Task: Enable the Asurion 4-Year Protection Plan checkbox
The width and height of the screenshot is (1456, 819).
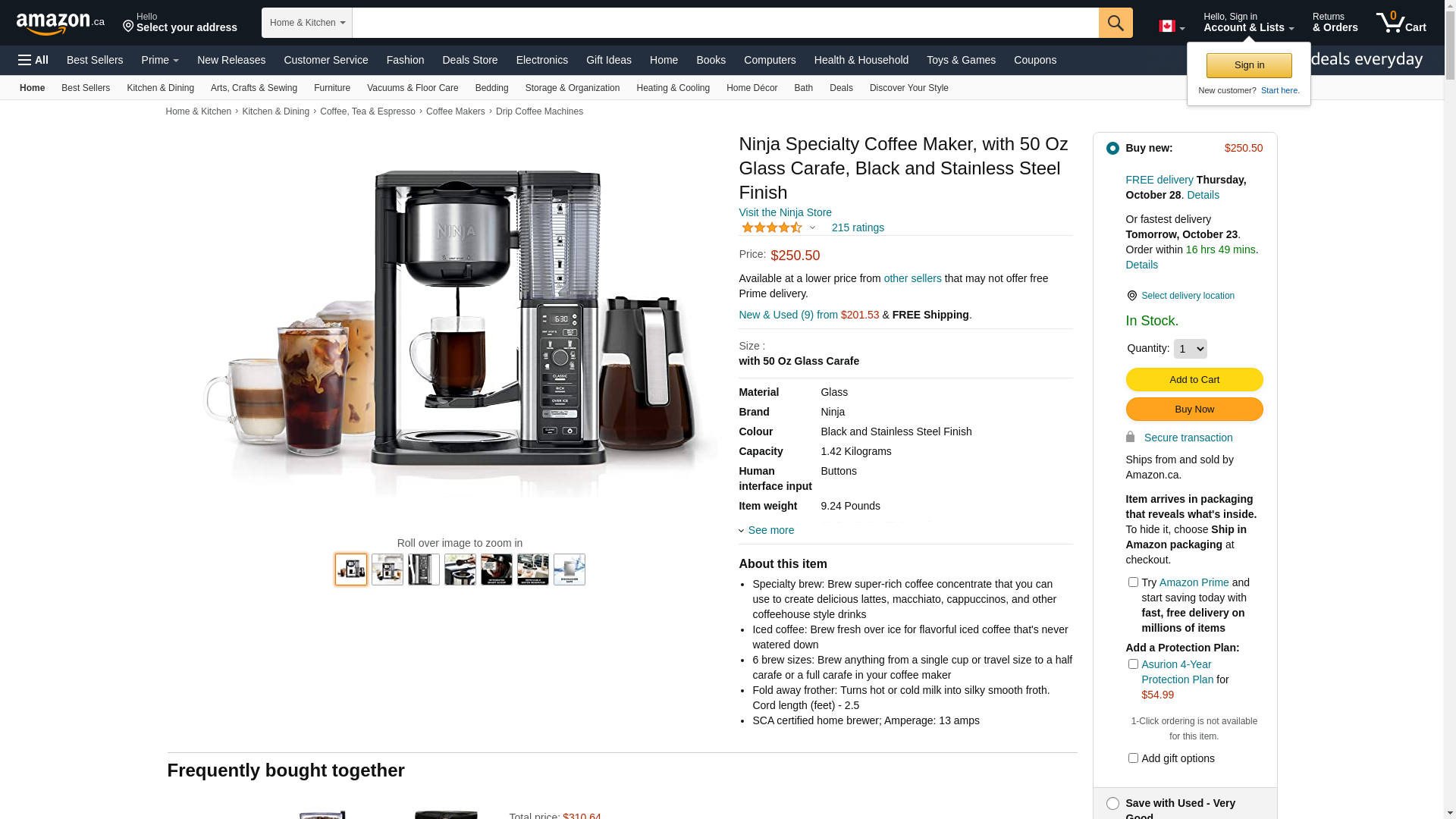Action: coord(1133,664)
